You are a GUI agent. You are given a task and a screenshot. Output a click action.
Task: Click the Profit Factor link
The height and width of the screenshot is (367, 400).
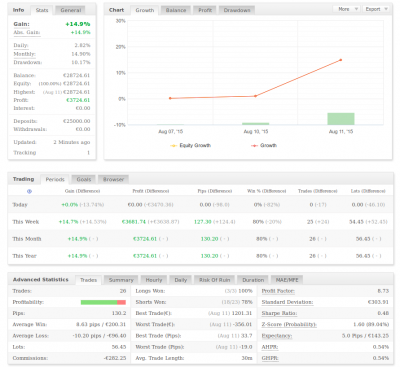pyautogui.click(x=278, y=291)
